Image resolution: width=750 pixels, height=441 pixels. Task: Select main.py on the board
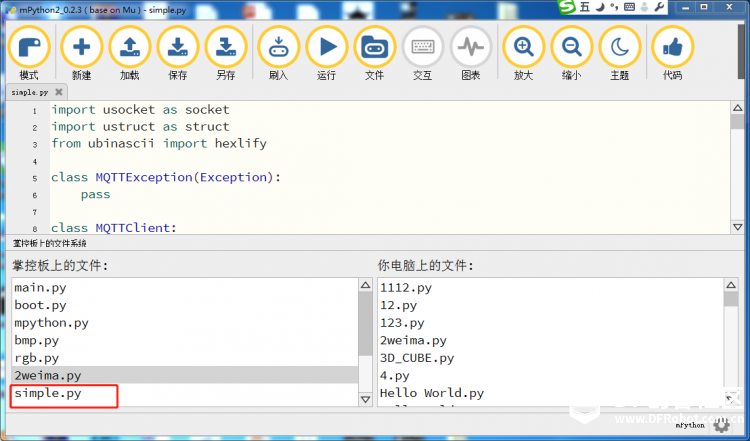(x=185, y=287)
